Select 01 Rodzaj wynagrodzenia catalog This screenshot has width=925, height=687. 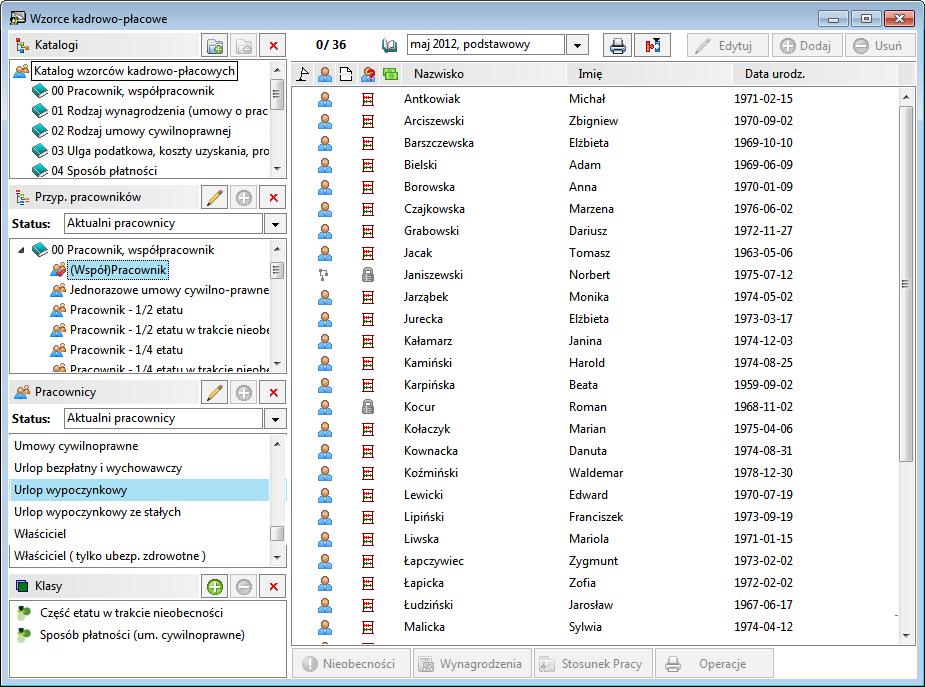point(159,111)
